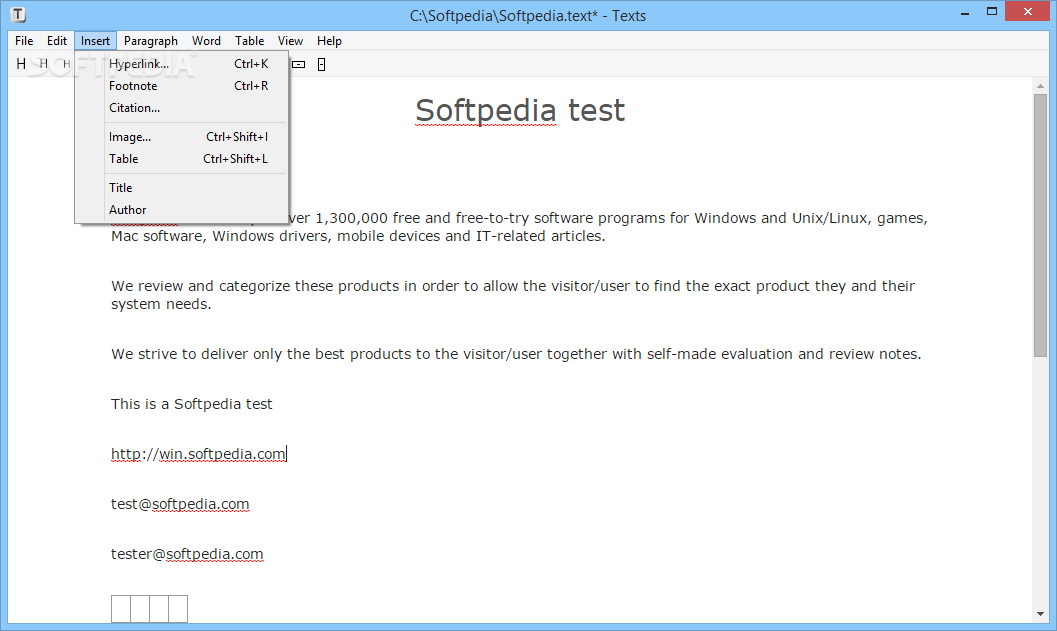1057x631 pixels.
Task: Click the Texts app icon in title bar
Action: tap(18, 14)
